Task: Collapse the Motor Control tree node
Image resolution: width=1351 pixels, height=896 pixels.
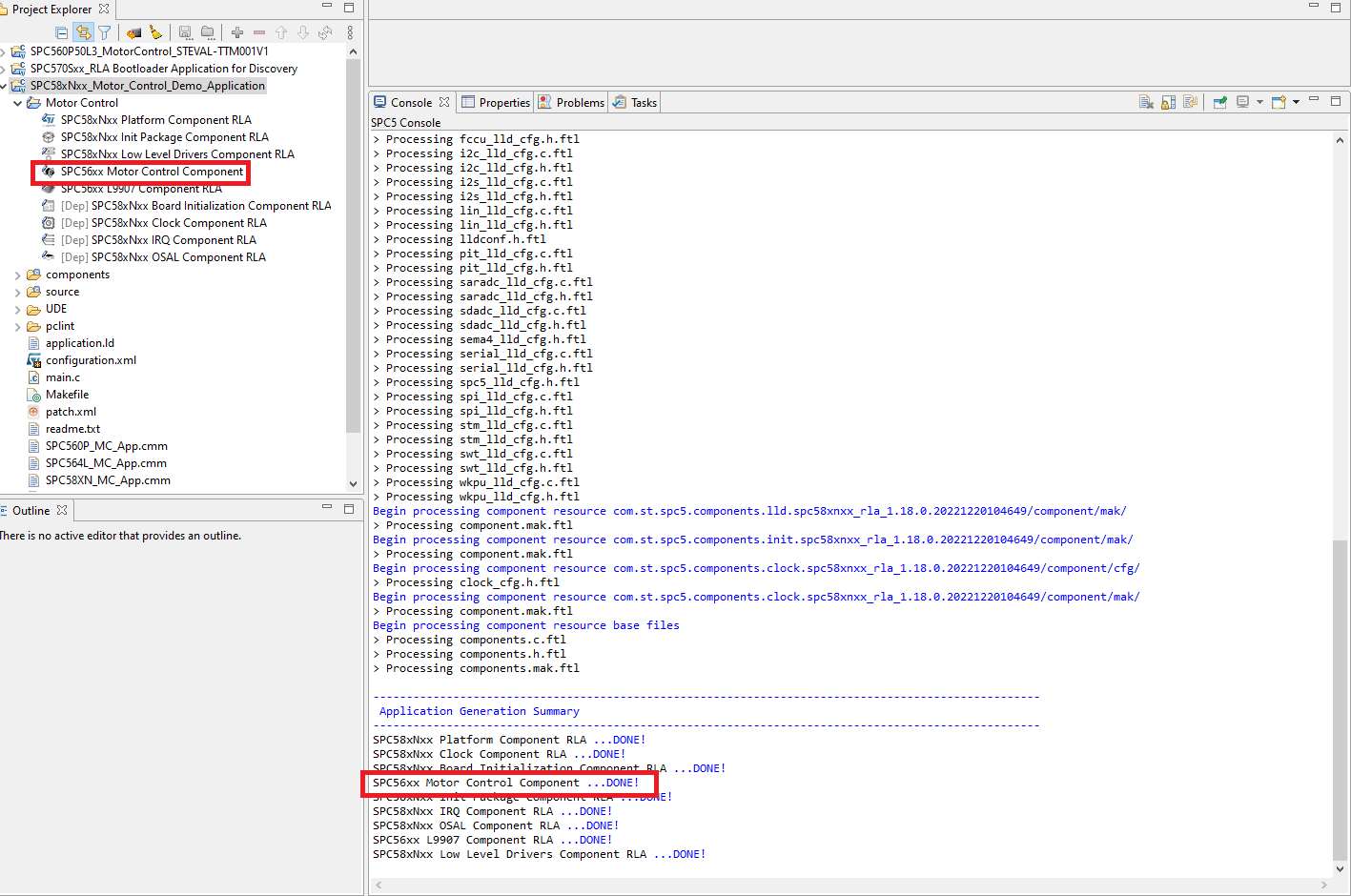Action: click(x=18, y=102)
